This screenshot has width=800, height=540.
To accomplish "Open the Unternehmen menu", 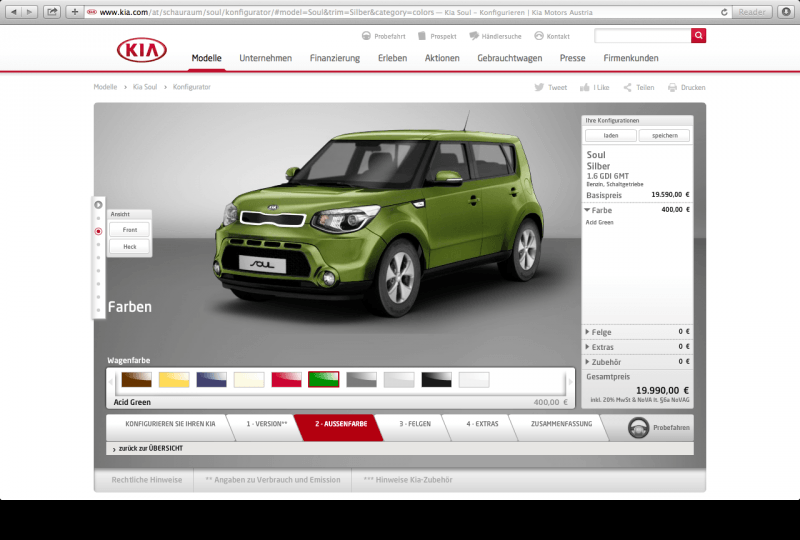I will pos(265,58).
